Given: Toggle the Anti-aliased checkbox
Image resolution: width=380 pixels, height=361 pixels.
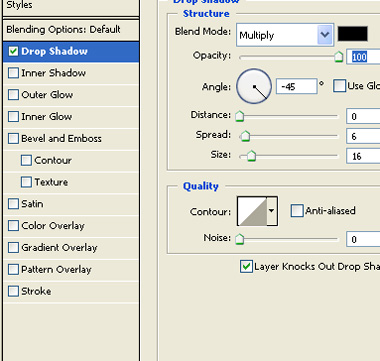Looking at the screenshot, I should pyautogui.click(x=297, y=211).
